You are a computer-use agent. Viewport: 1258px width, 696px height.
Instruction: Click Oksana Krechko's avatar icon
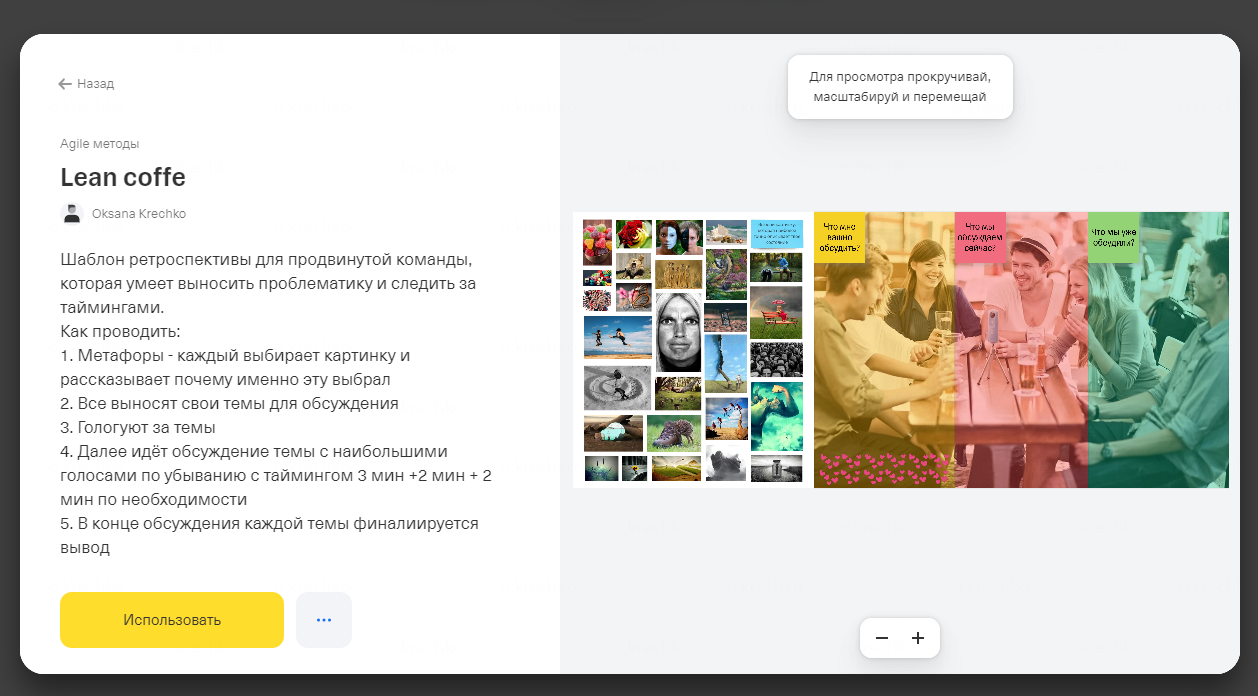[x=71, y=213]
